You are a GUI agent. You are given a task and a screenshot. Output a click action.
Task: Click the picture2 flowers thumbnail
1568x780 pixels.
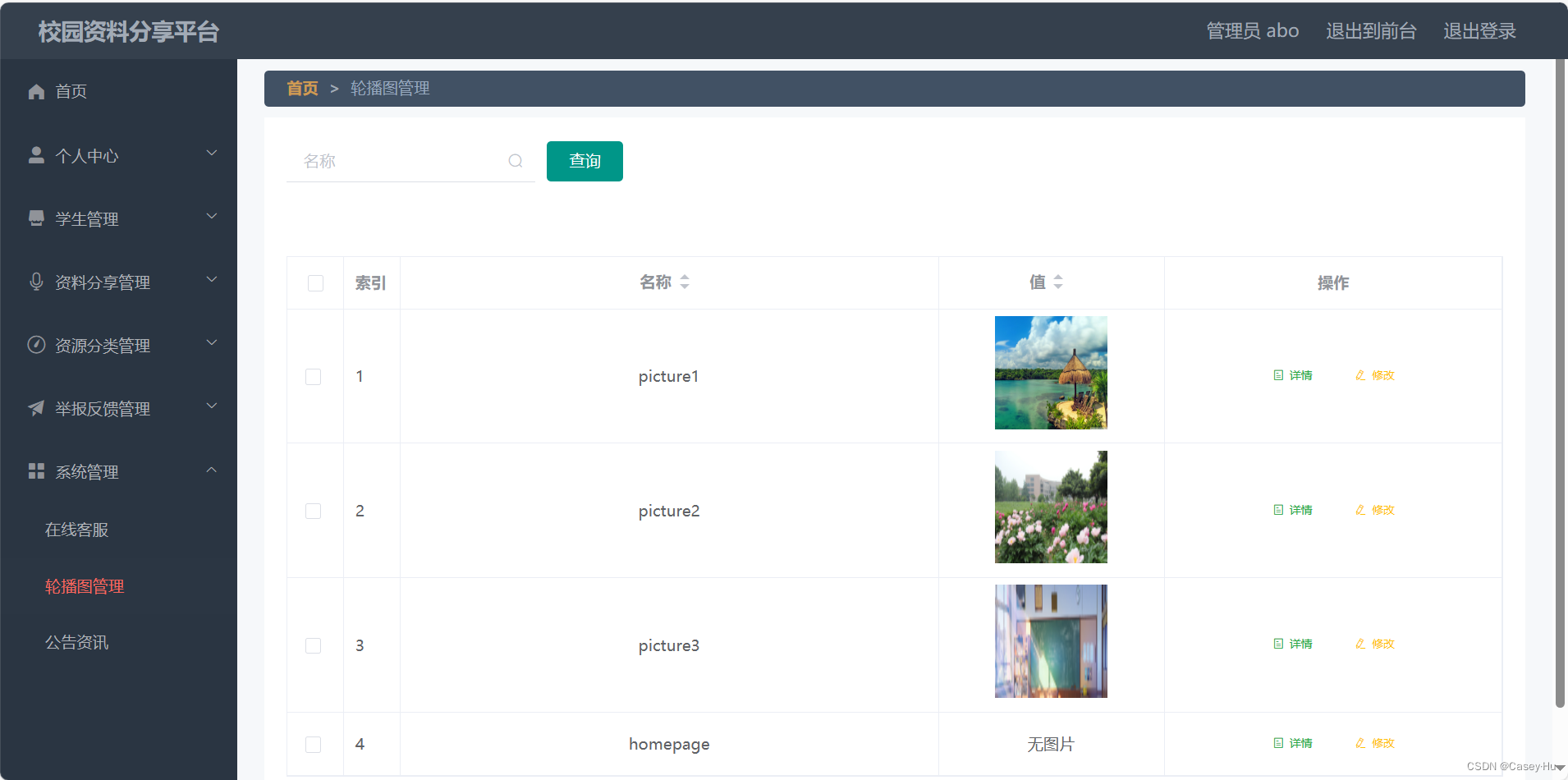(1051, 507)
